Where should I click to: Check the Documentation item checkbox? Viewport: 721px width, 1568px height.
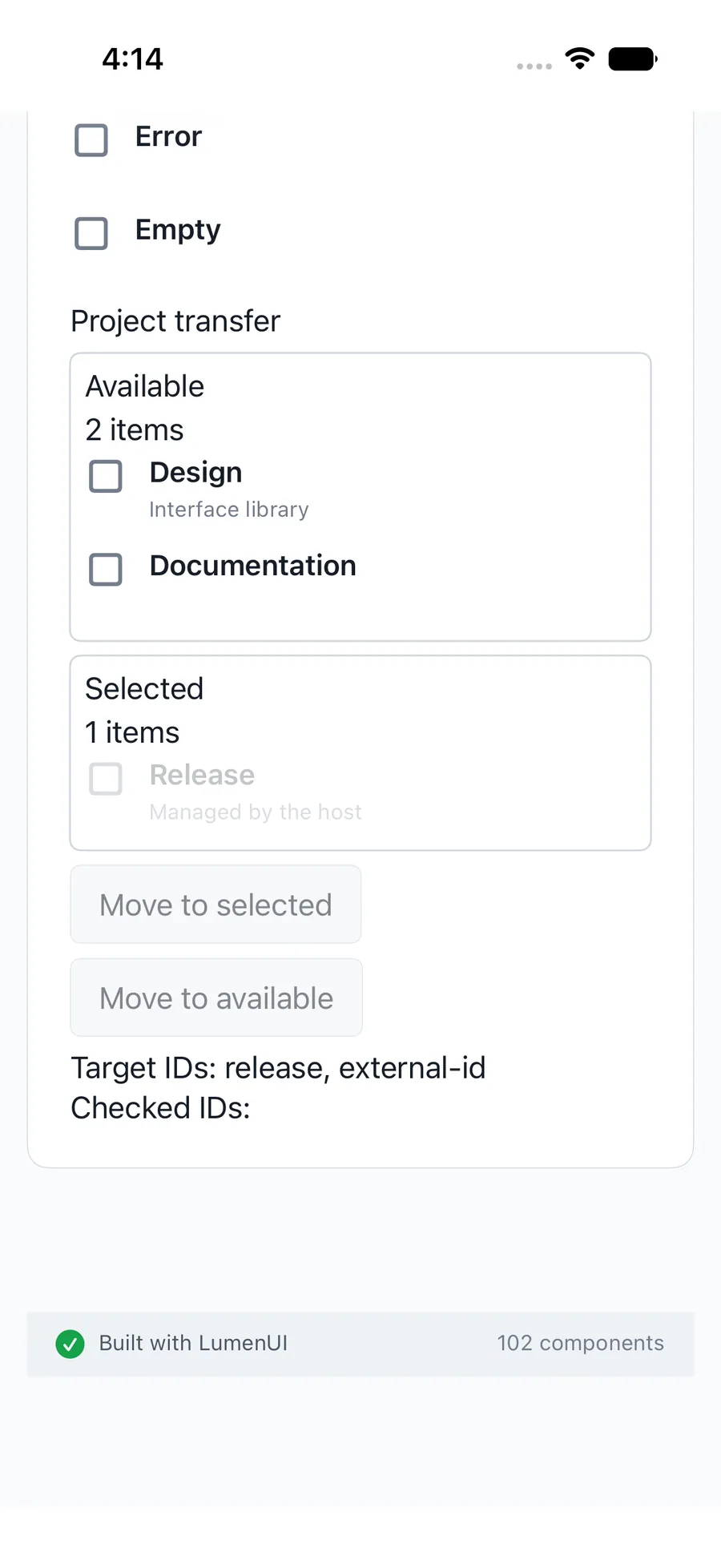point(106,569)
